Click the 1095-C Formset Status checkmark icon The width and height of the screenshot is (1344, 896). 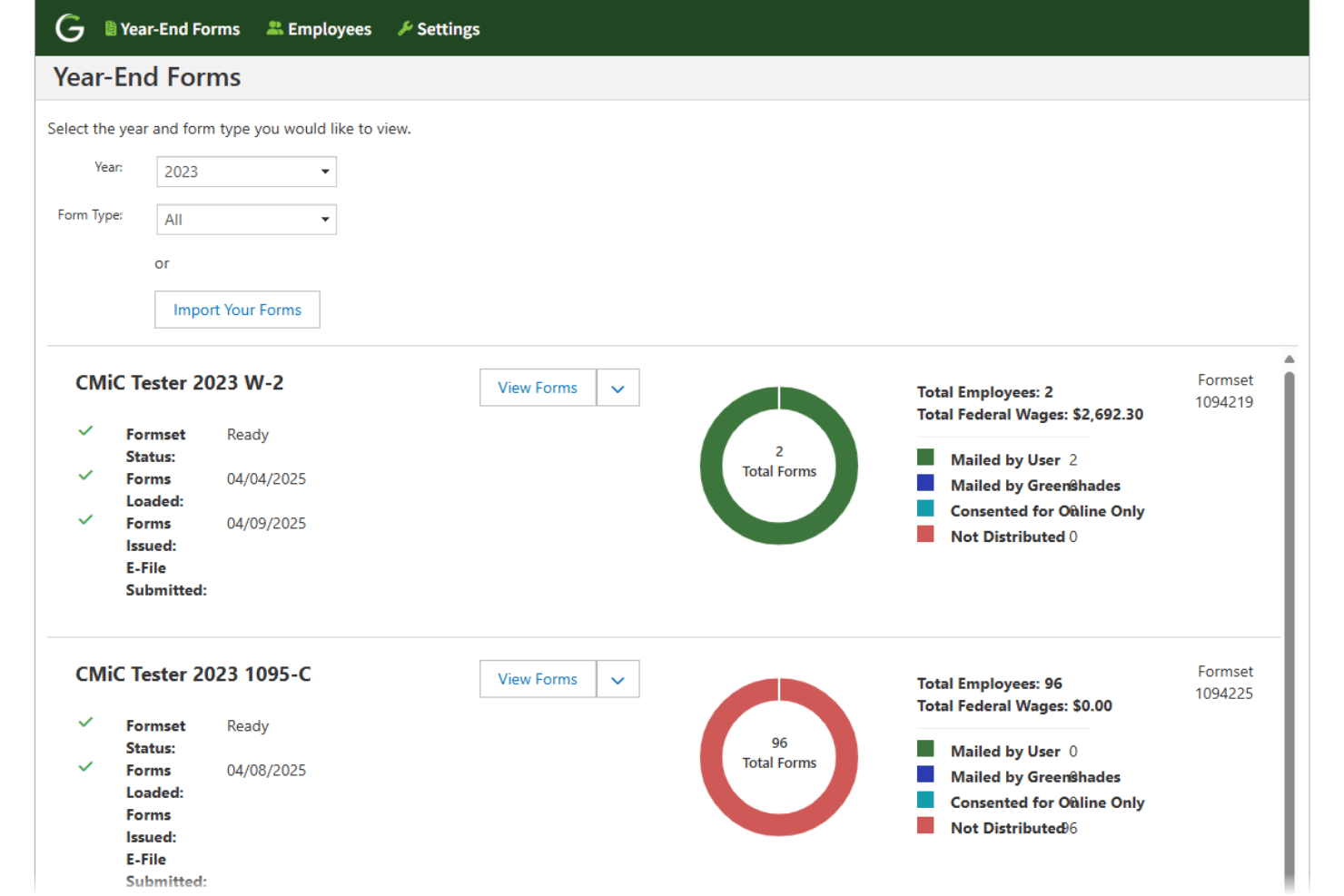tap(85, 722)
